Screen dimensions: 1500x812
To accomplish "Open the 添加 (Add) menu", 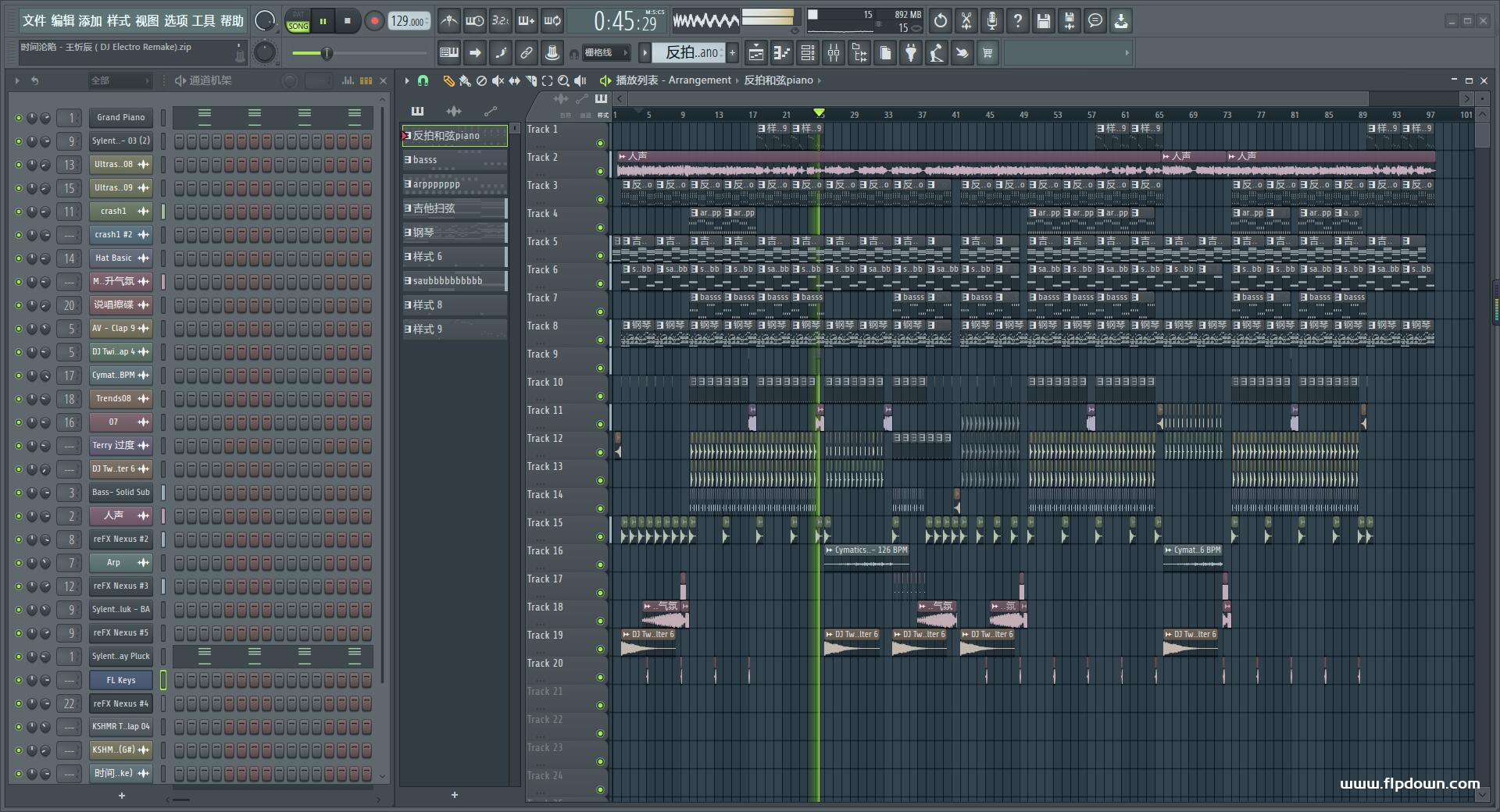I will (x=91, y=20).
